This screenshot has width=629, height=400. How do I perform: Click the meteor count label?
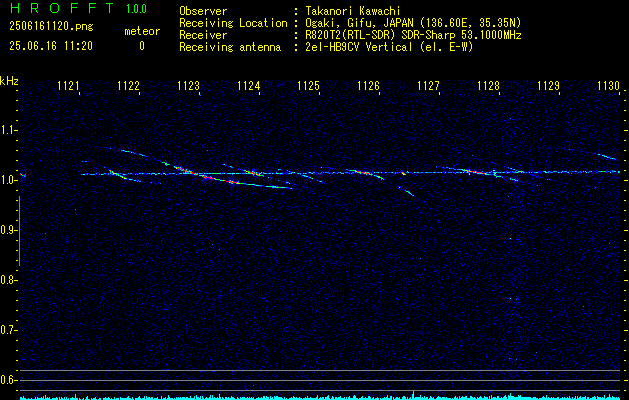[x=142, y=31]
